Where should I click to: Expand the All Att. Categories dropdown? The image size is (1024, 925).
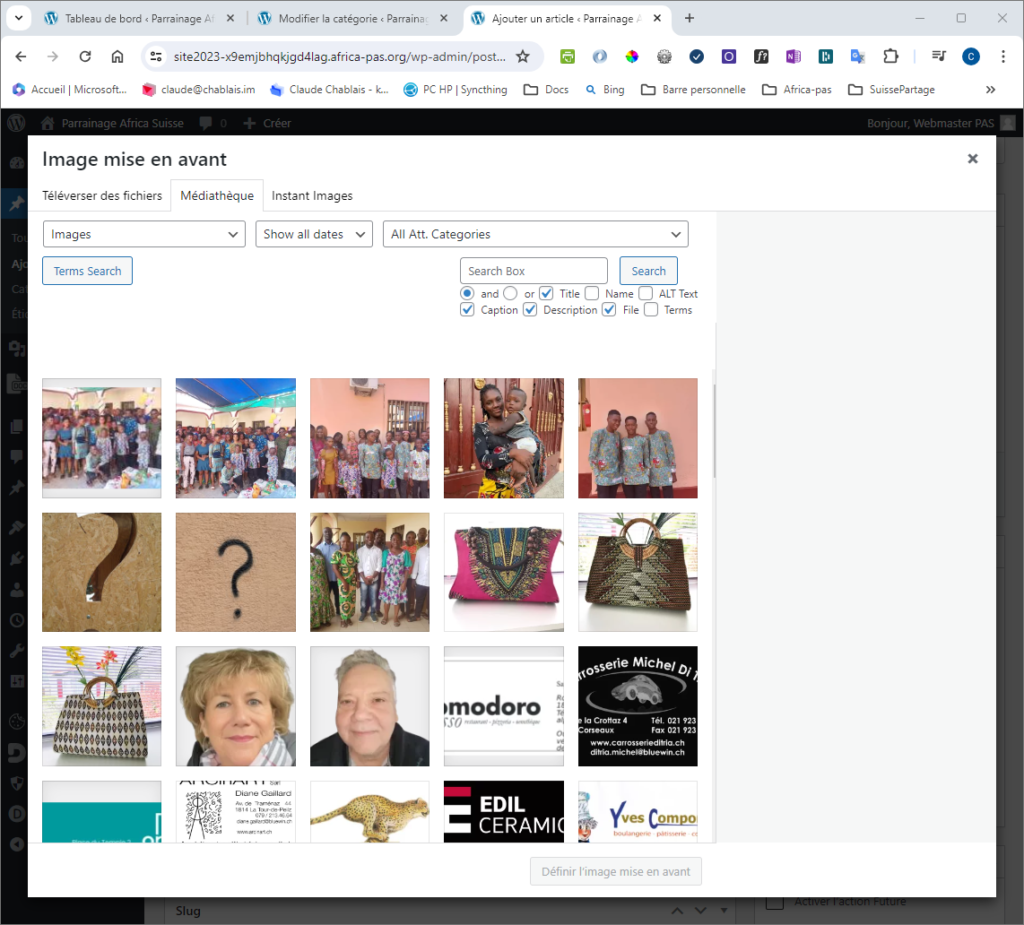pyautogui.click(x=535, y=234)
